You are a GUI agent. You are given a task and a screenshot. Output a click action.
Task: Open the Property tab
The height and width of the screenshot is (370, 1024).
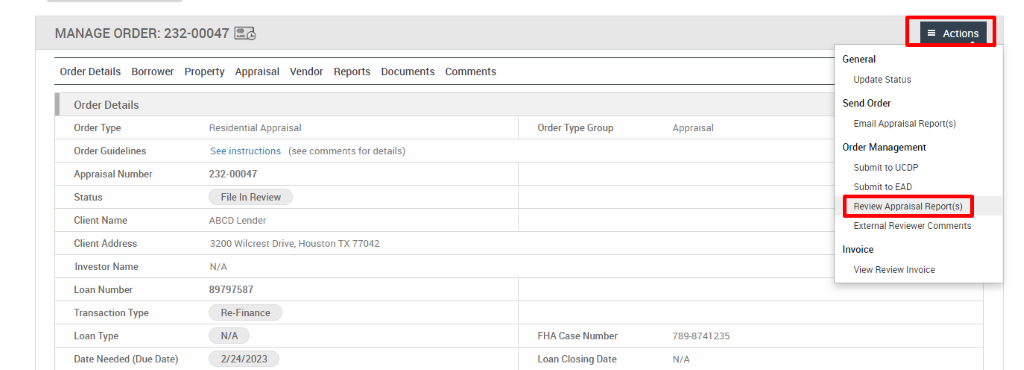click(x=204, y=72)
